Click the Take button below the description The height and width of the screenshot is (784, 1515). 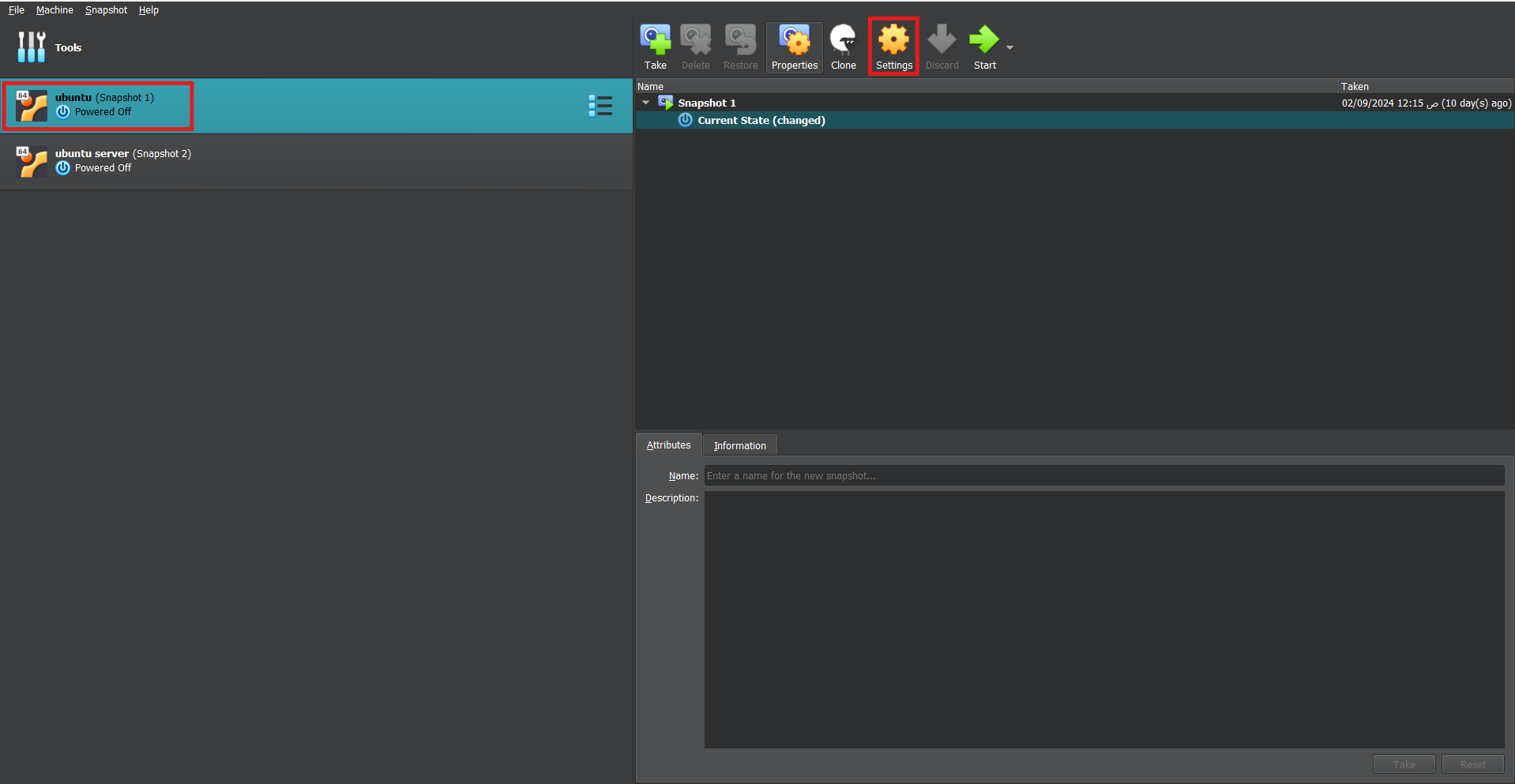pyautogui.click(x=1404, y=764)
